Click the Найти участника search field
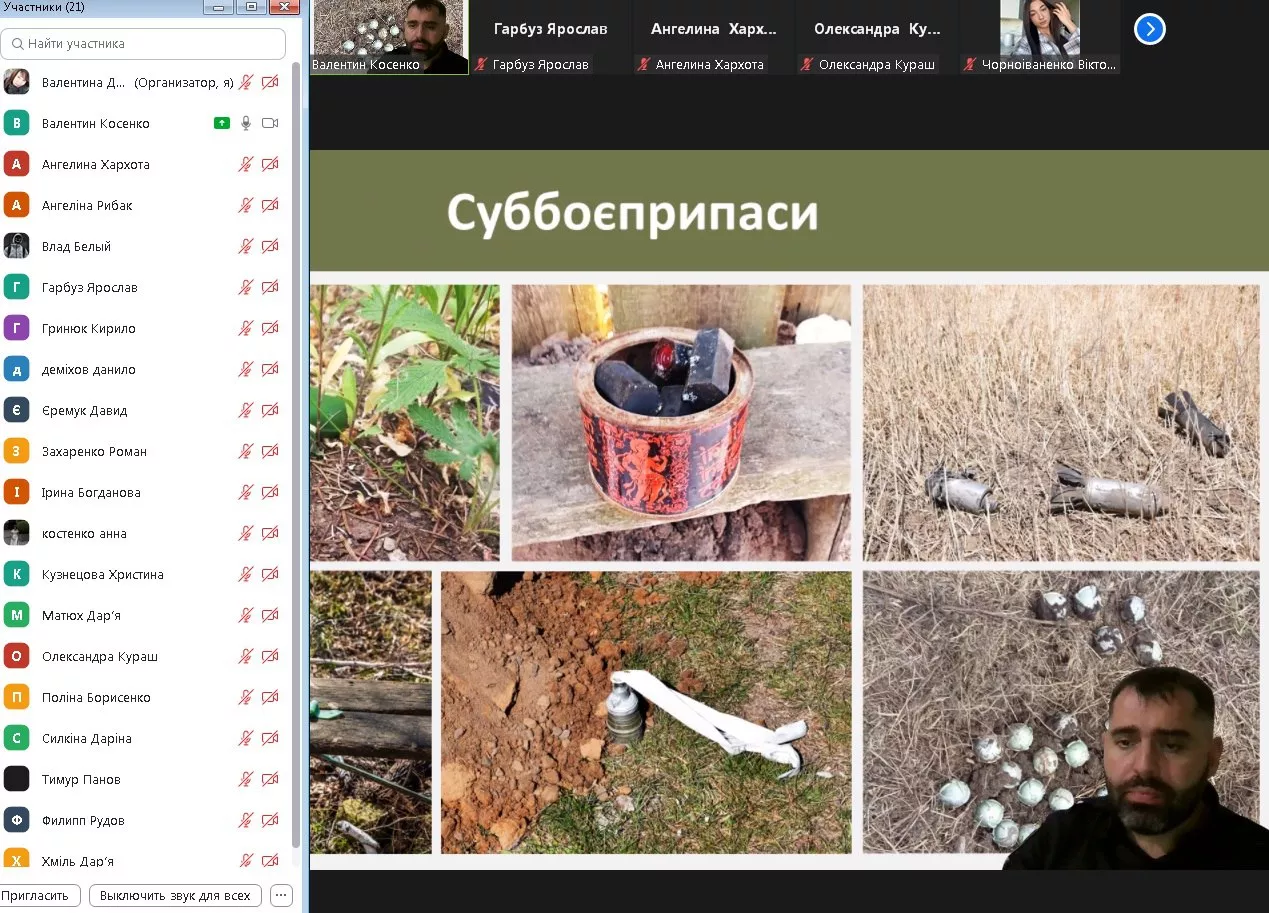1269x913 pixels. coord(150,44)
